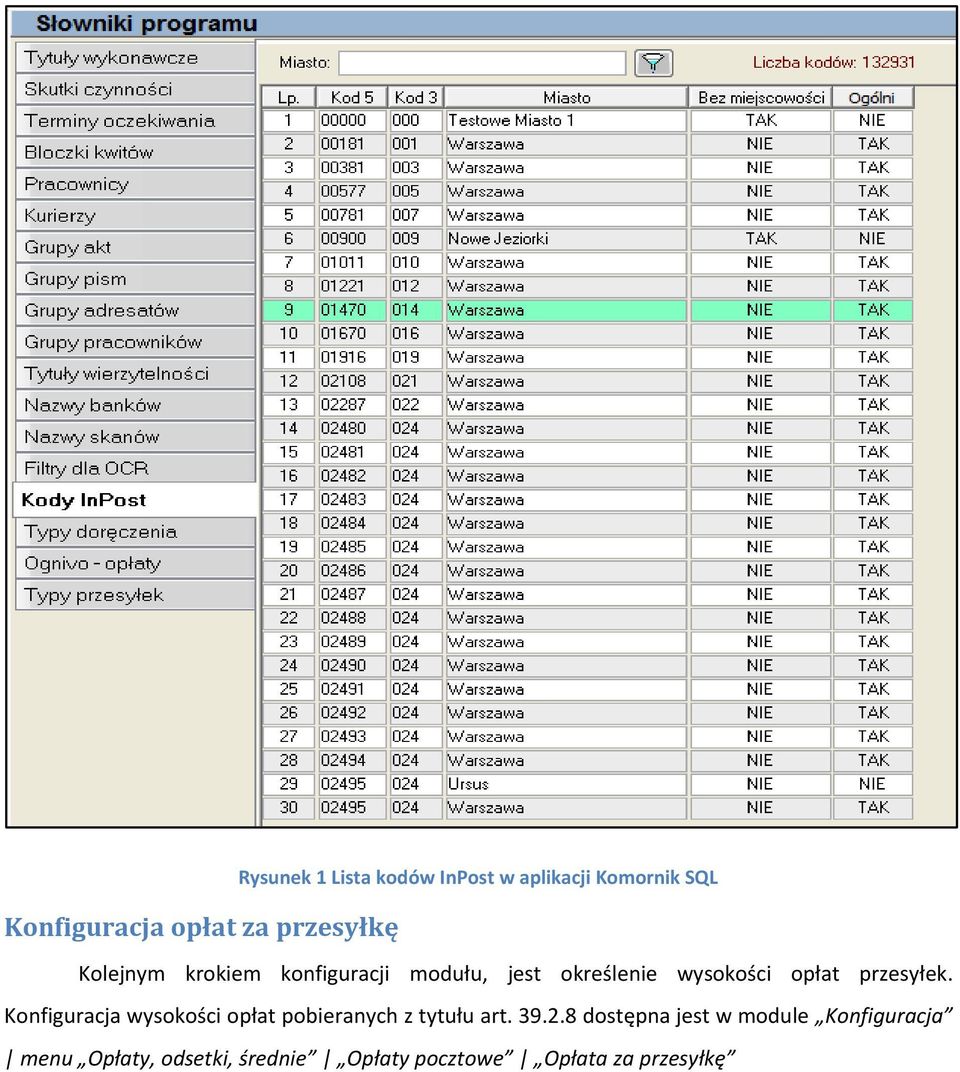
Task: Select code 02492 cell
Action: click(352, 713)
